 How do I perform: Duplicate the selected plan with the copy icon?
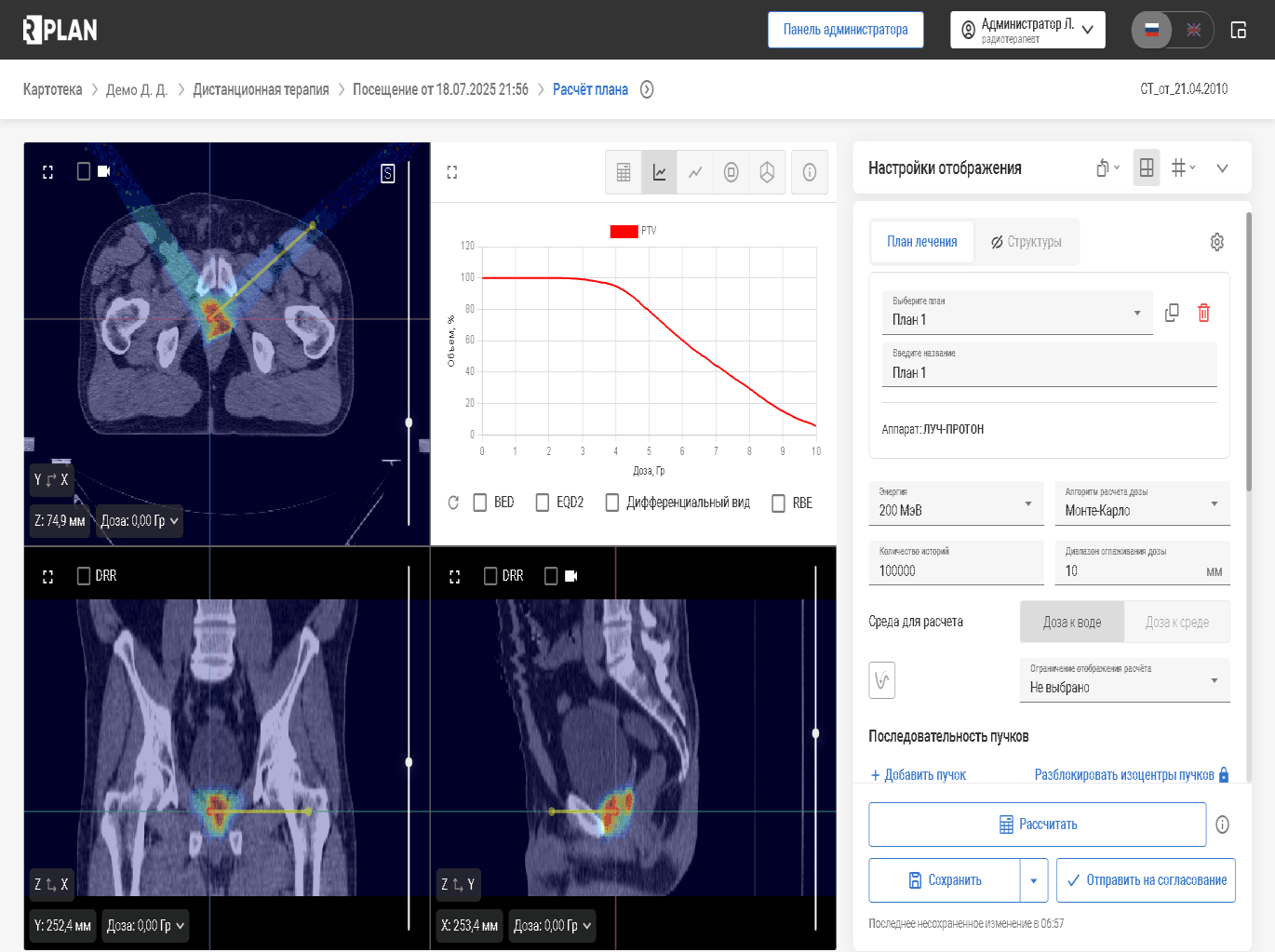(1172, 313)
